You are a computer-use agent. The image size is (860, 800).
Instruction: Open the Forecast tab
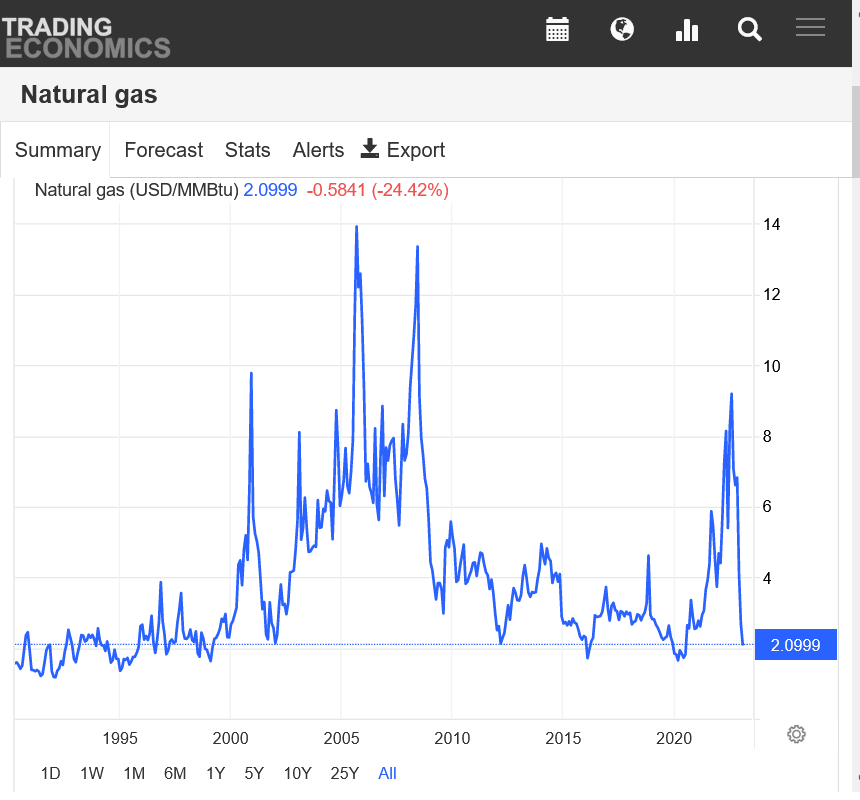(x=163, y=150)
